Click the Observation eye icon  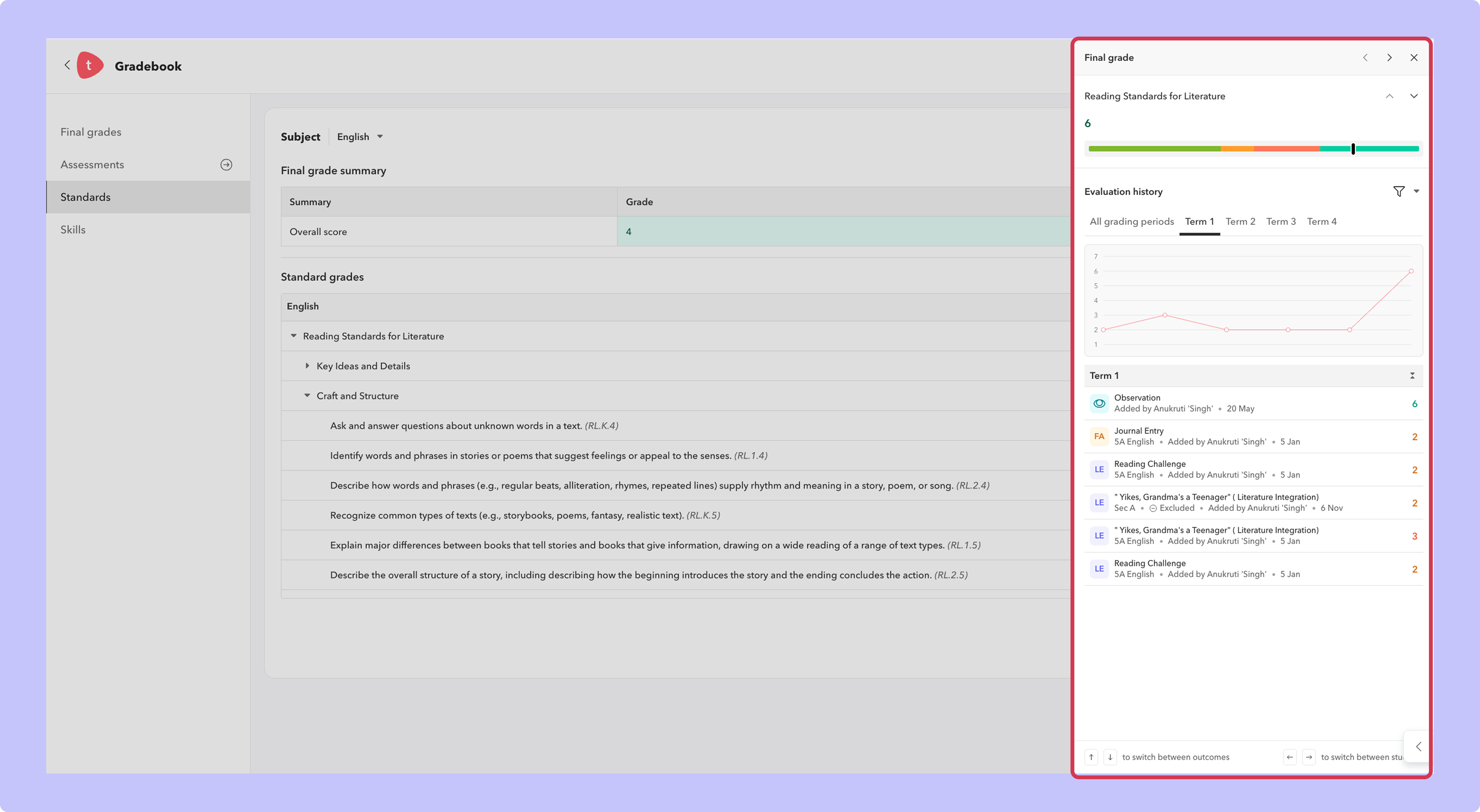click(x=1099, y=403)
